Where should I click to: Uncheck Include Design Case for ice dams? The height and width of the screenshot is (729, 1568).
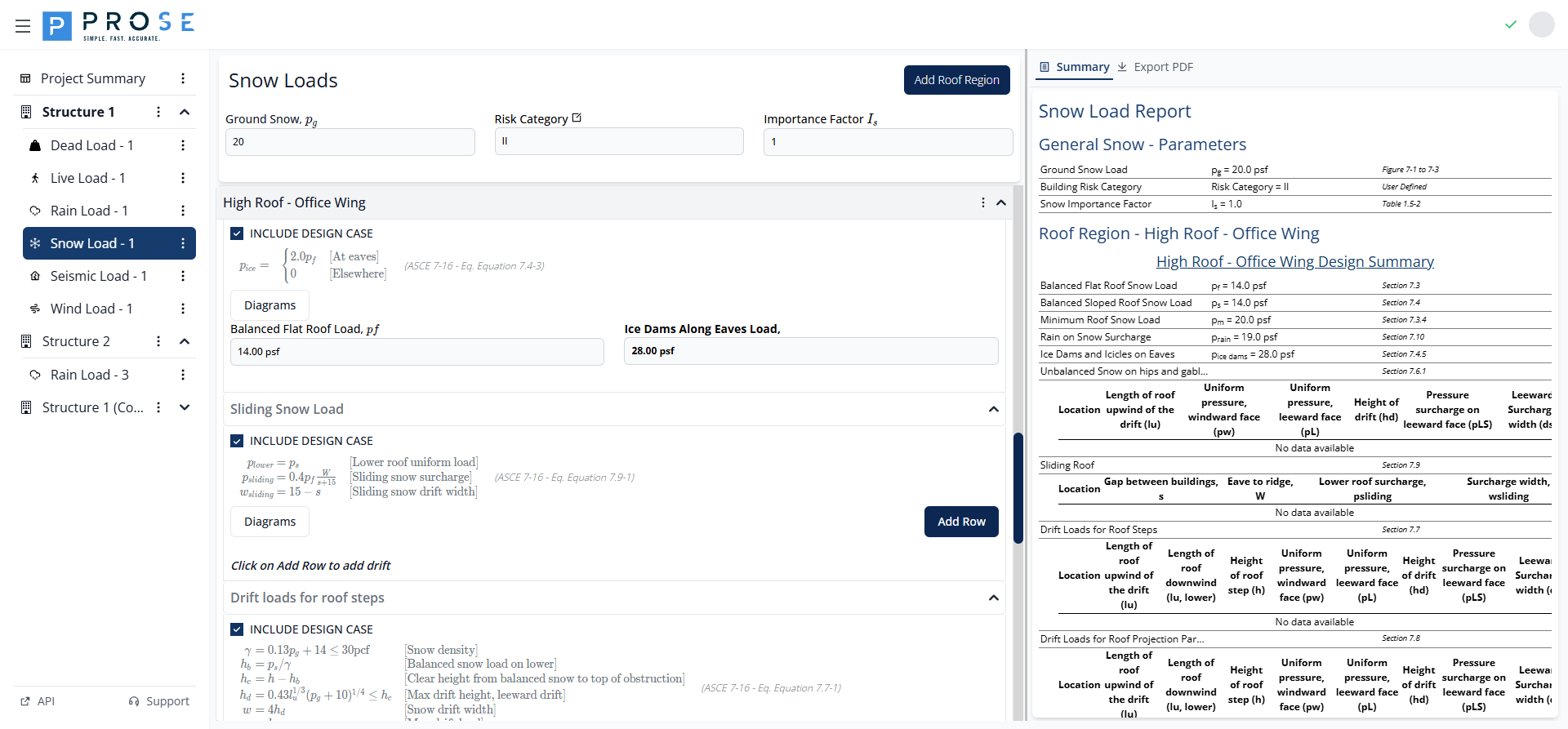point(237,233)
